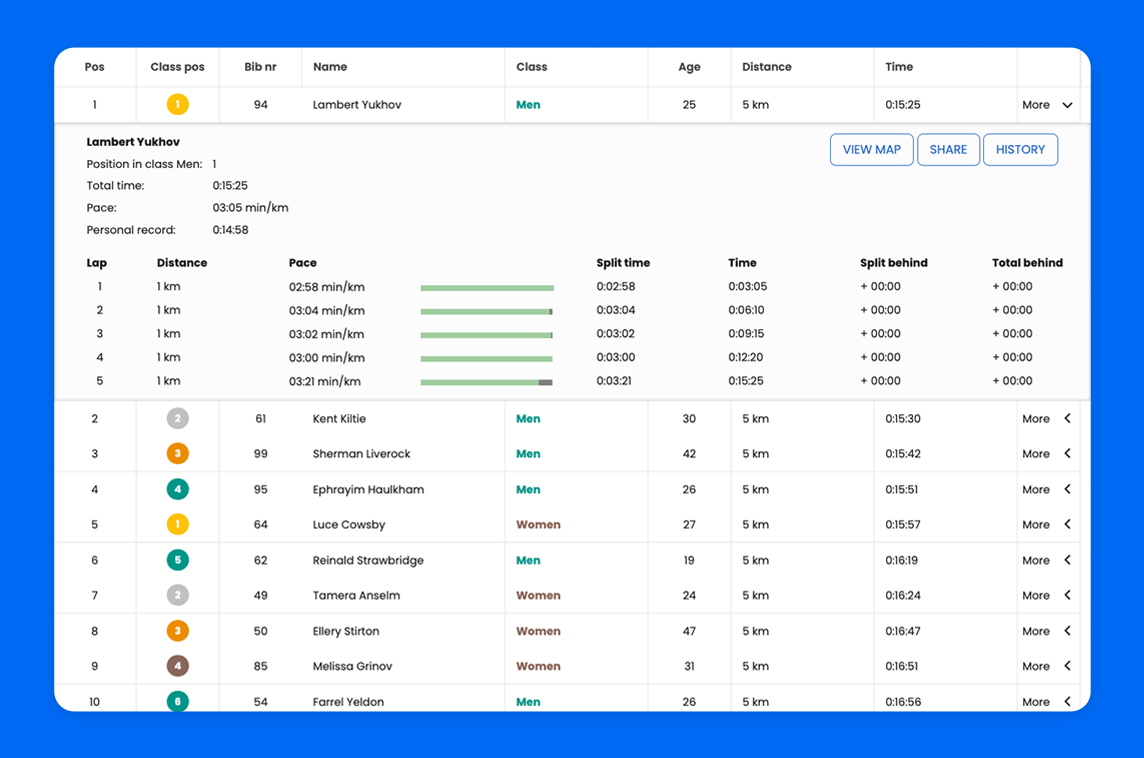Click Luce Cowsby's gold class position badge
Image resolution: width=1144 pixels, height=758 pixels.
pos(177,525)
